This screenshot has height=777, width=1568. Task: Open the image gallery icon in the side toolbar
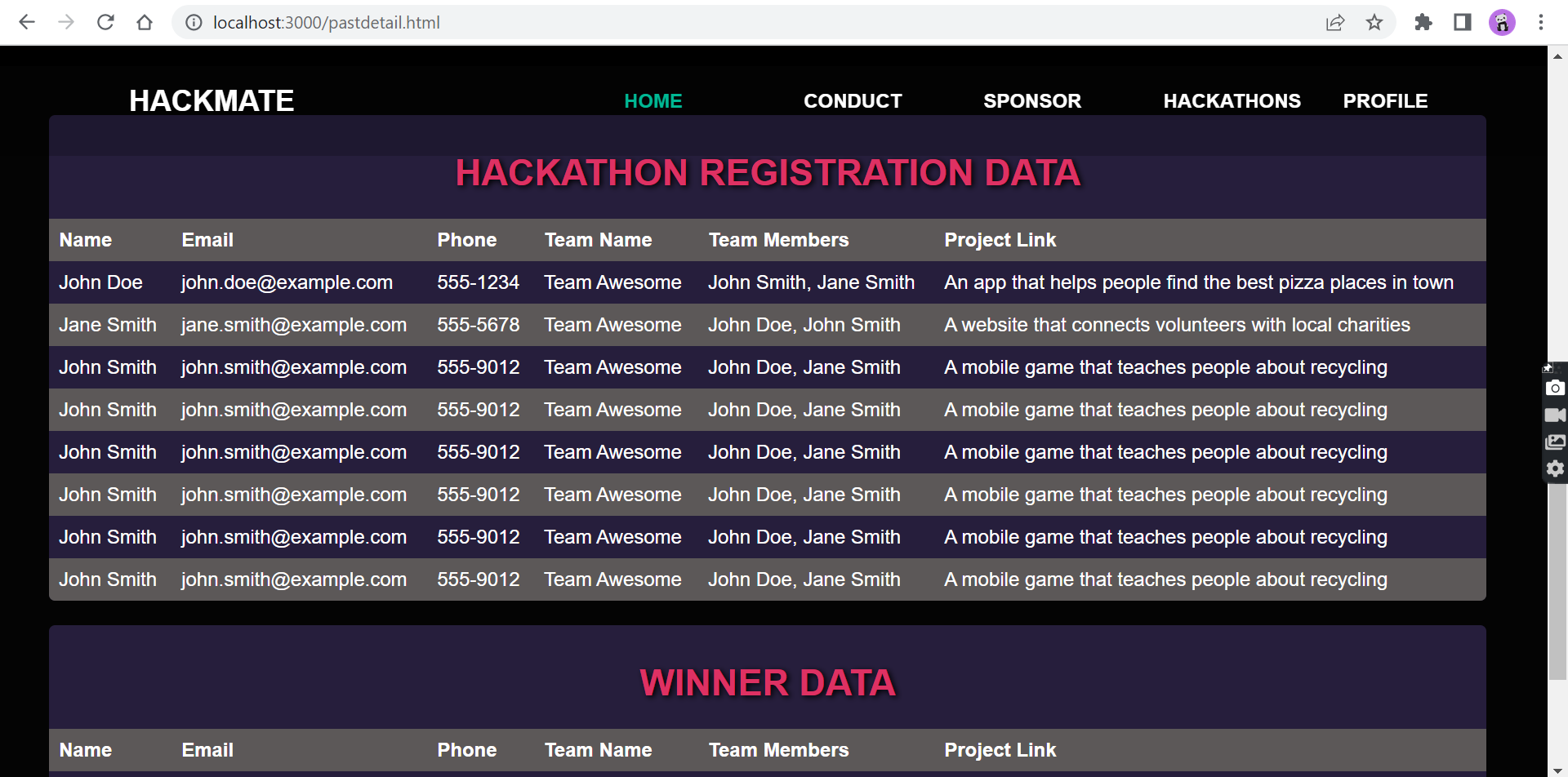click(1555, 442)
